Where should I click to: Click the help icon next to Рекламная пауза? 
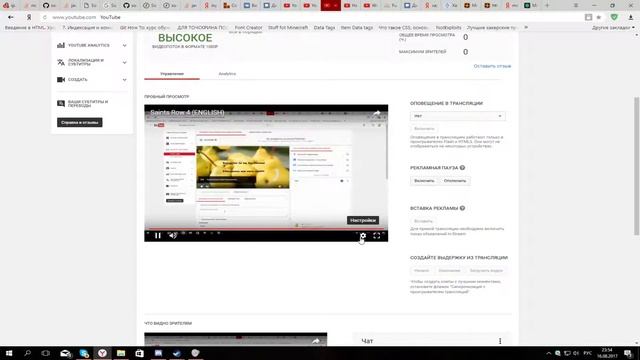point(462,168)
